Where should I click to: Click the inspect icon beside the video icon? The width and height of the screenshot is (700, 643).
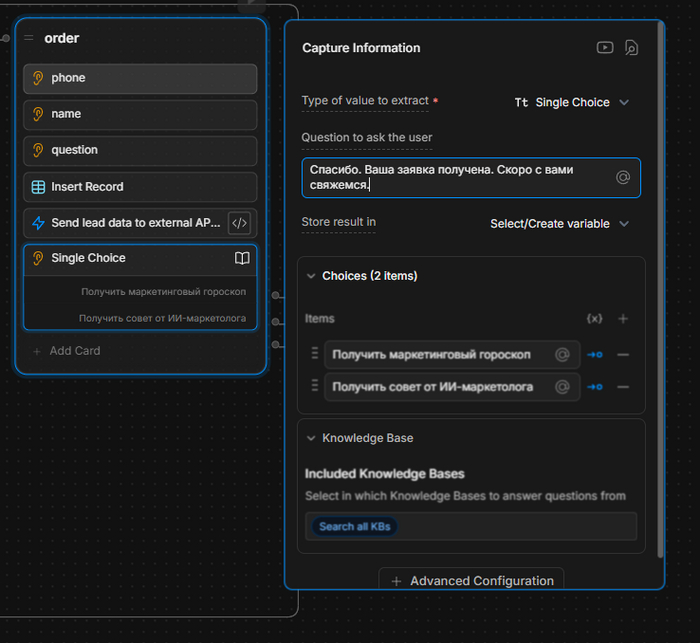[x=631, y=47]
